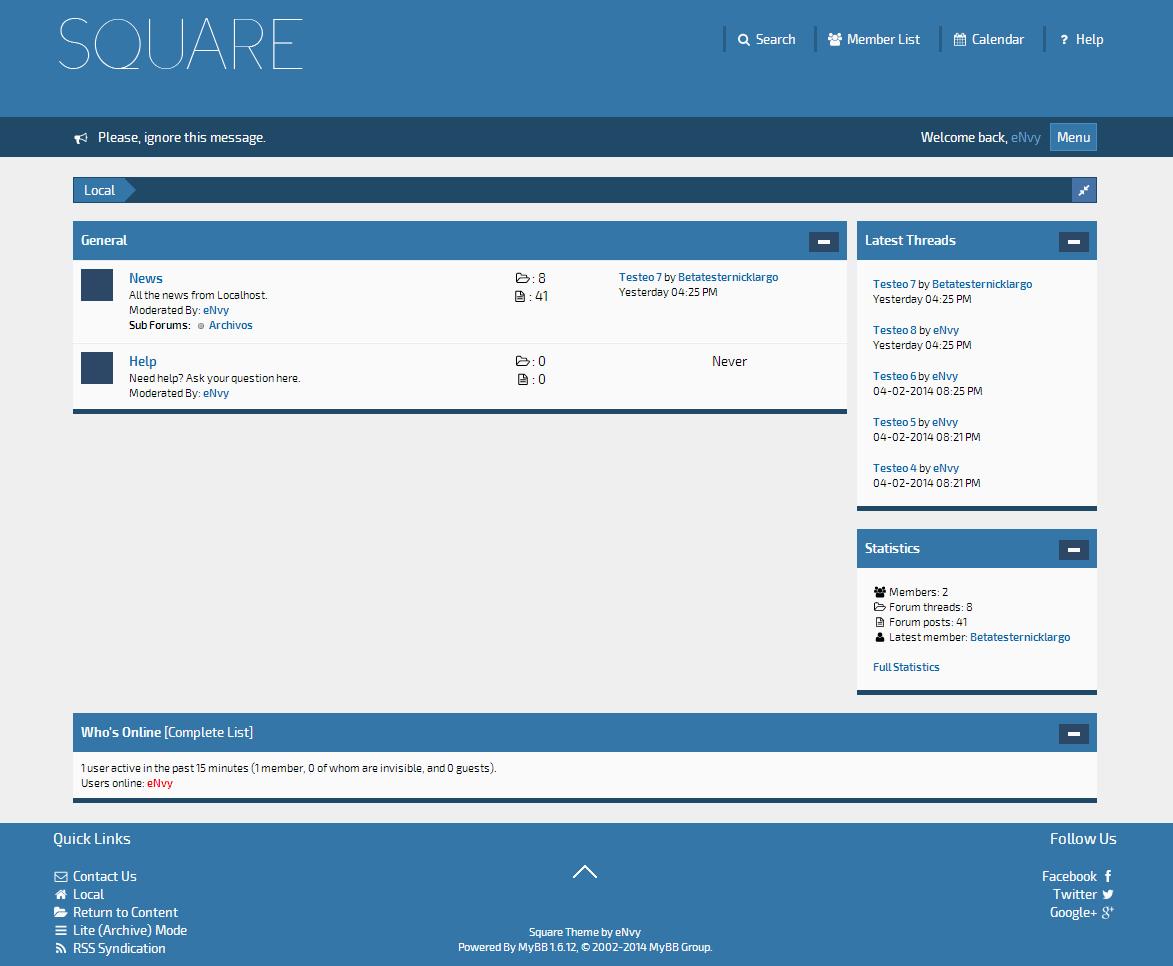Click the Help forum status icon
The height and width of the screenshot is (966, 1173).
point(97,368)
